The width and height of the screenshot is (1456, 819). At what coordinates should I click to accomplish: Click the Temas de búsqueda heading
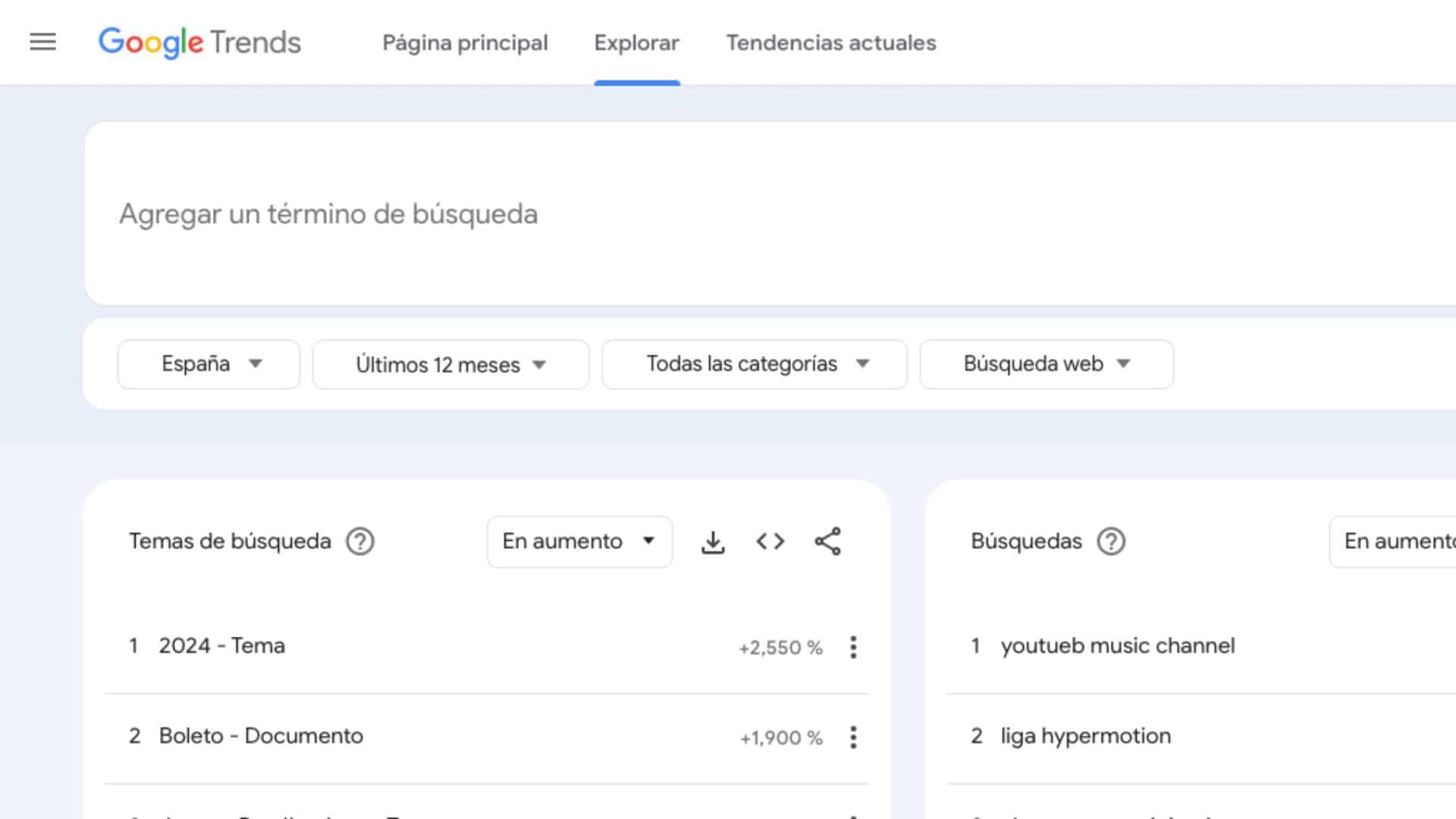coord(230,541)
